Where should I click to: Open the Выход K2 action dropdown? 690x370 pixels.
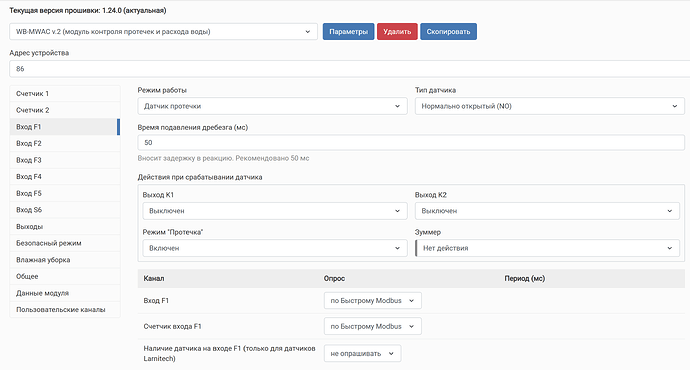point(547,211)
